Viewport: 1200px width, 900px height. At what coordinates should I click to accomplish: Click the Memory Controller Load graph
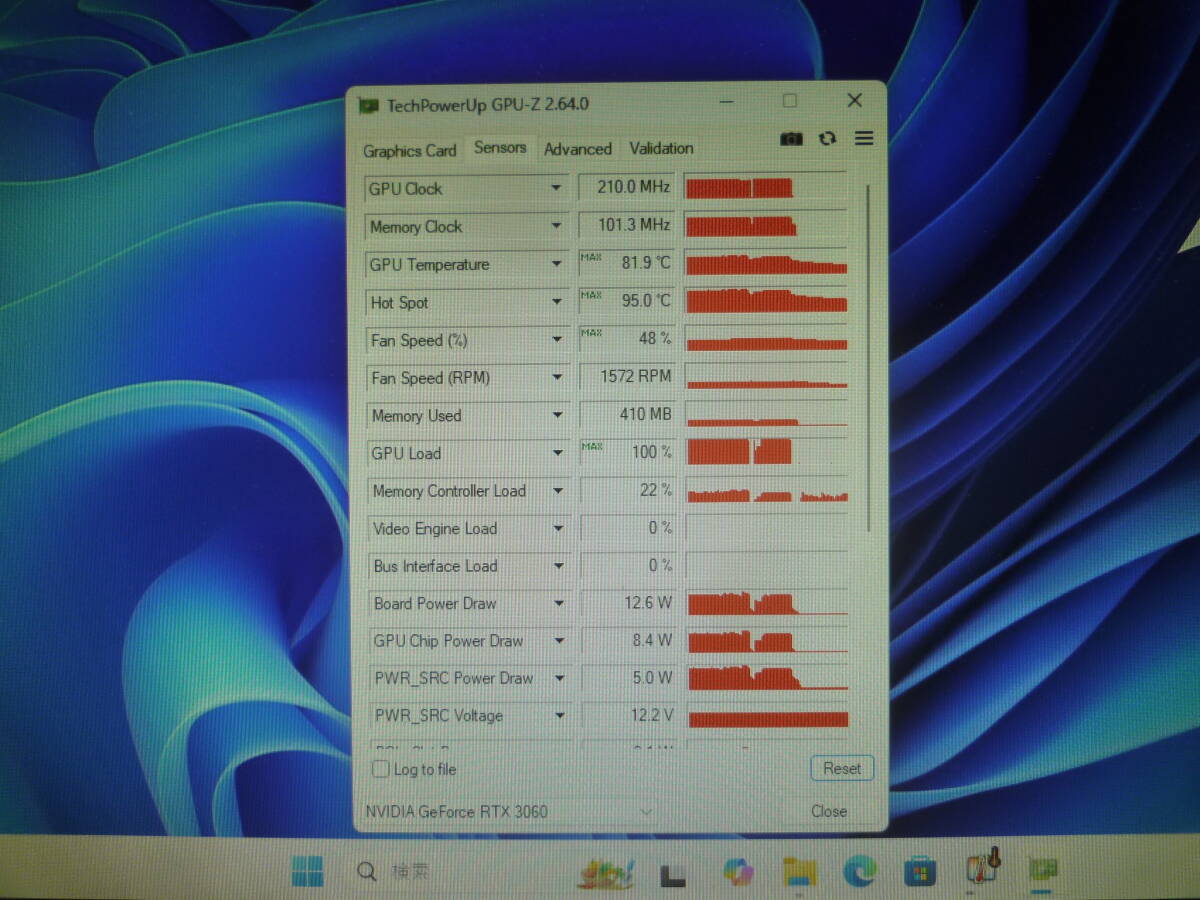[767, 490]
